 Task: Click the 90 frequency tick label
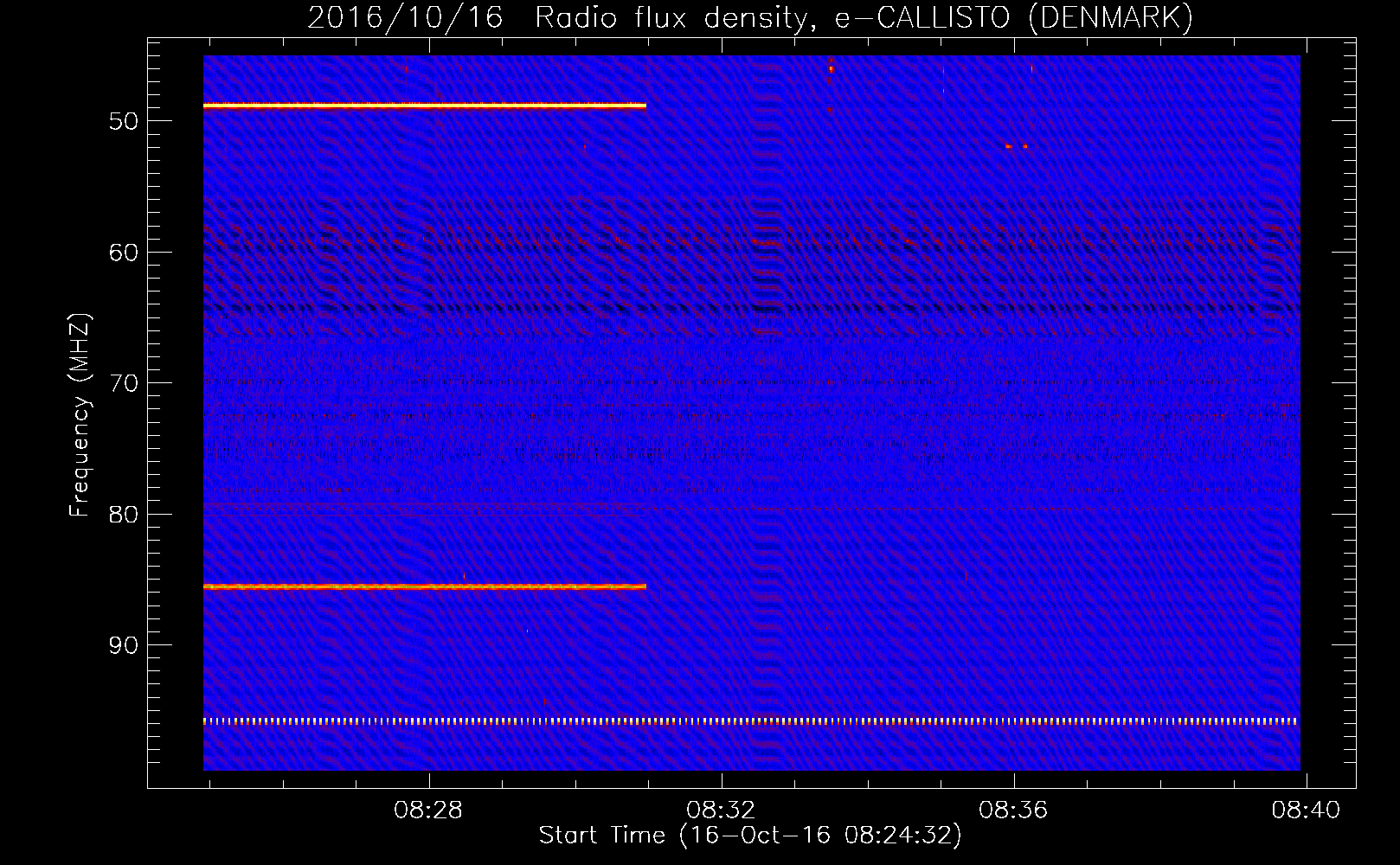(124, 645)
